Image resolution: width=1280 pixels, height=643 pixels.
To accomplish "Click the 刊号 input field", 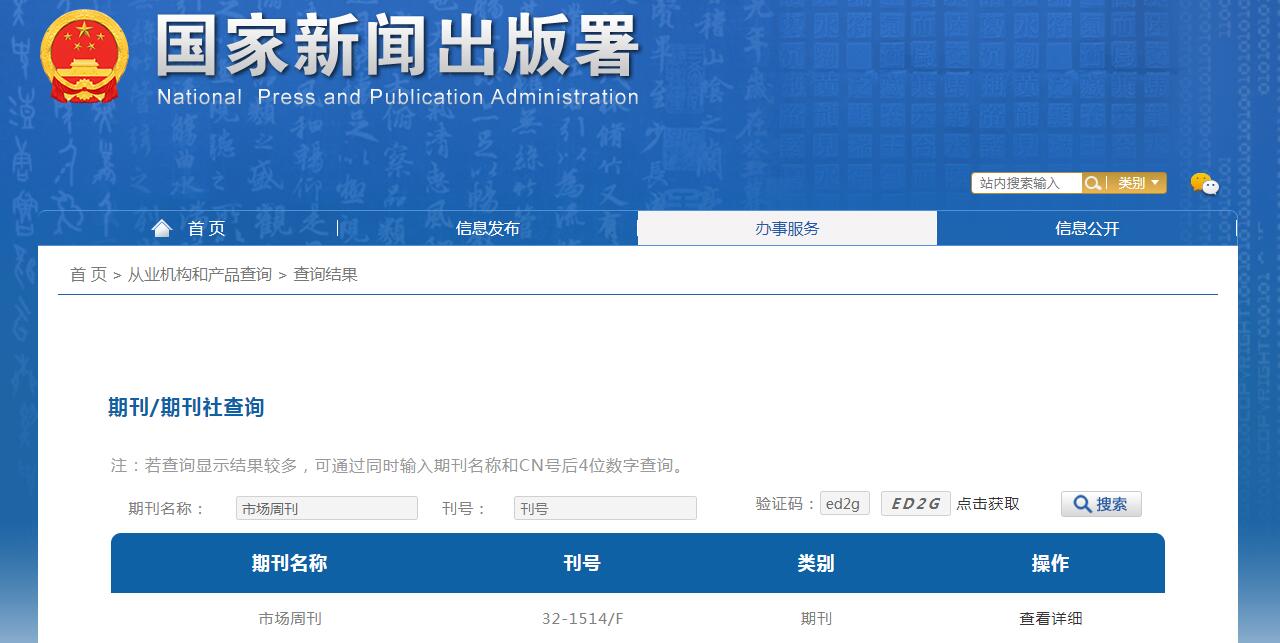I will pyautogui.click(x=604, y=507).
